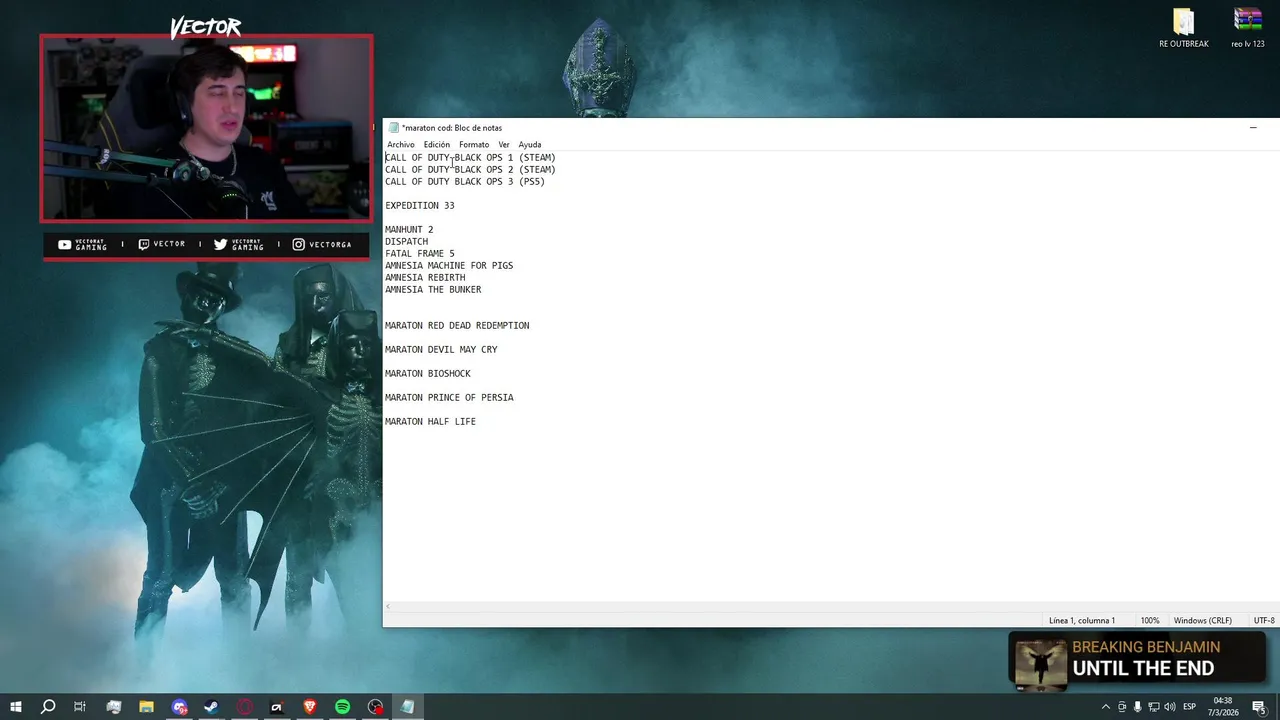The width and height of the screenshot is (1280, 720).
Task: Click the line 'CALL OF DUTY BLACK OPS 2 (STEAM)'
Action: click(470, 170)
